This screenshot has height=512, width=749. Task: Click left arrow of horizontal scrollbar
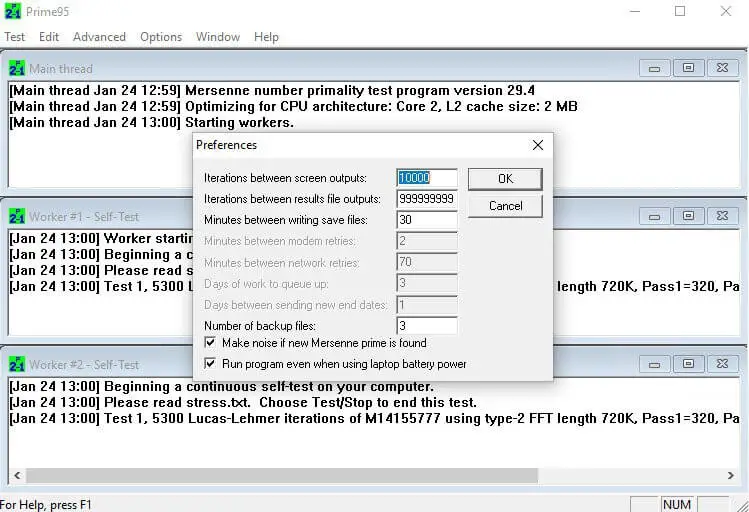[18, 475]
